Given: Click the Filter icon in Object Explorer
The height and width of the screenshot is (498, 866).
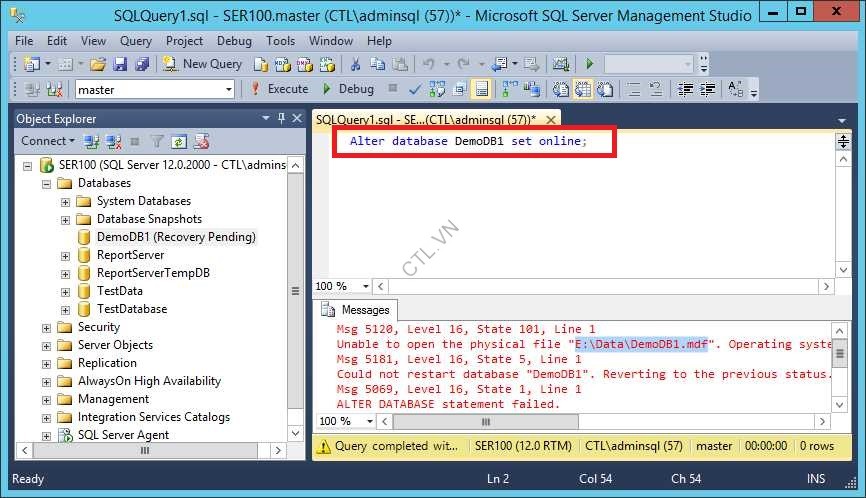Looking at the screenshot, I should pyautogui.click(x=157, y=141).
